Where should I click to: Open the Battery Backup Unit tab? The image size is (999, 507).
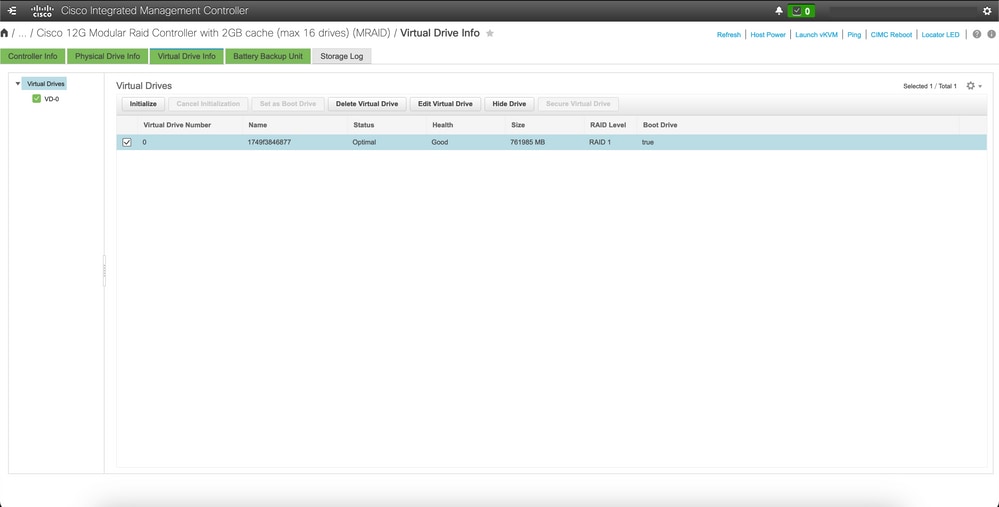pos(268,56)
